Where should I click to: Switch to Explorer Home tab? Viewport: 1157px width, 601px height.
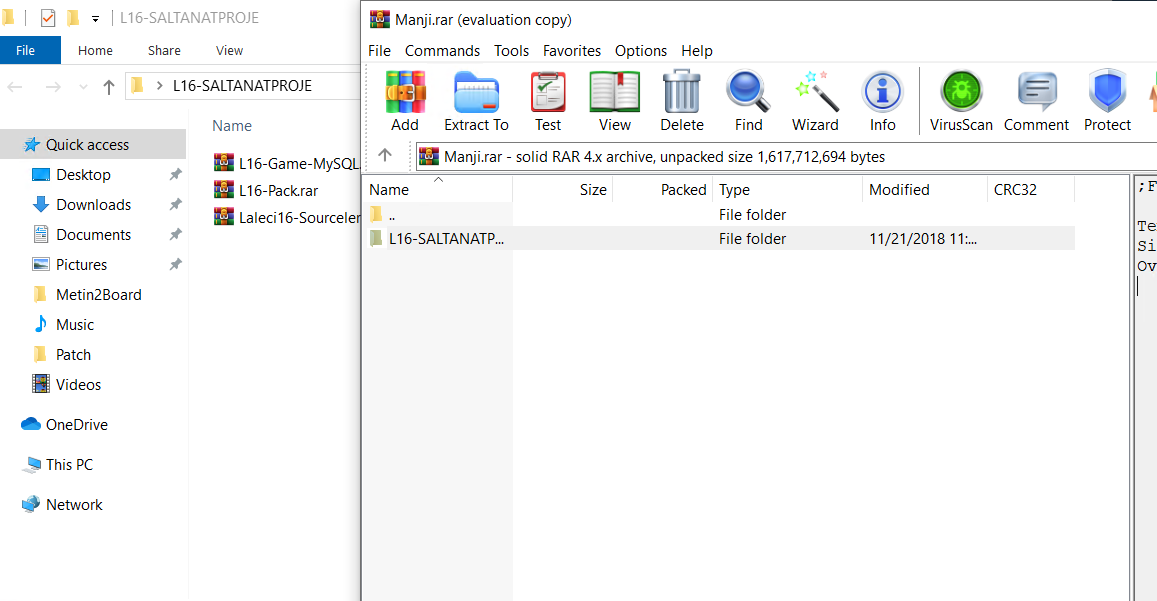(95, 50)
